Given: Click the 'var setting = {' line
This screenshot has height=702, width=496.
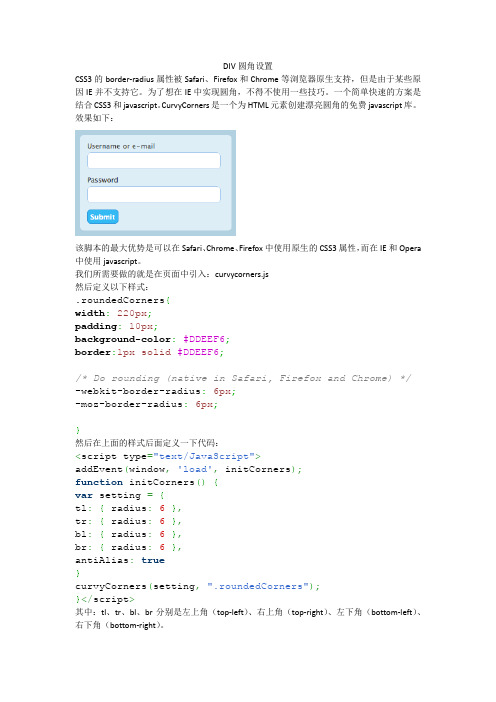Looking at the screenshot, I should pos(120,495).
